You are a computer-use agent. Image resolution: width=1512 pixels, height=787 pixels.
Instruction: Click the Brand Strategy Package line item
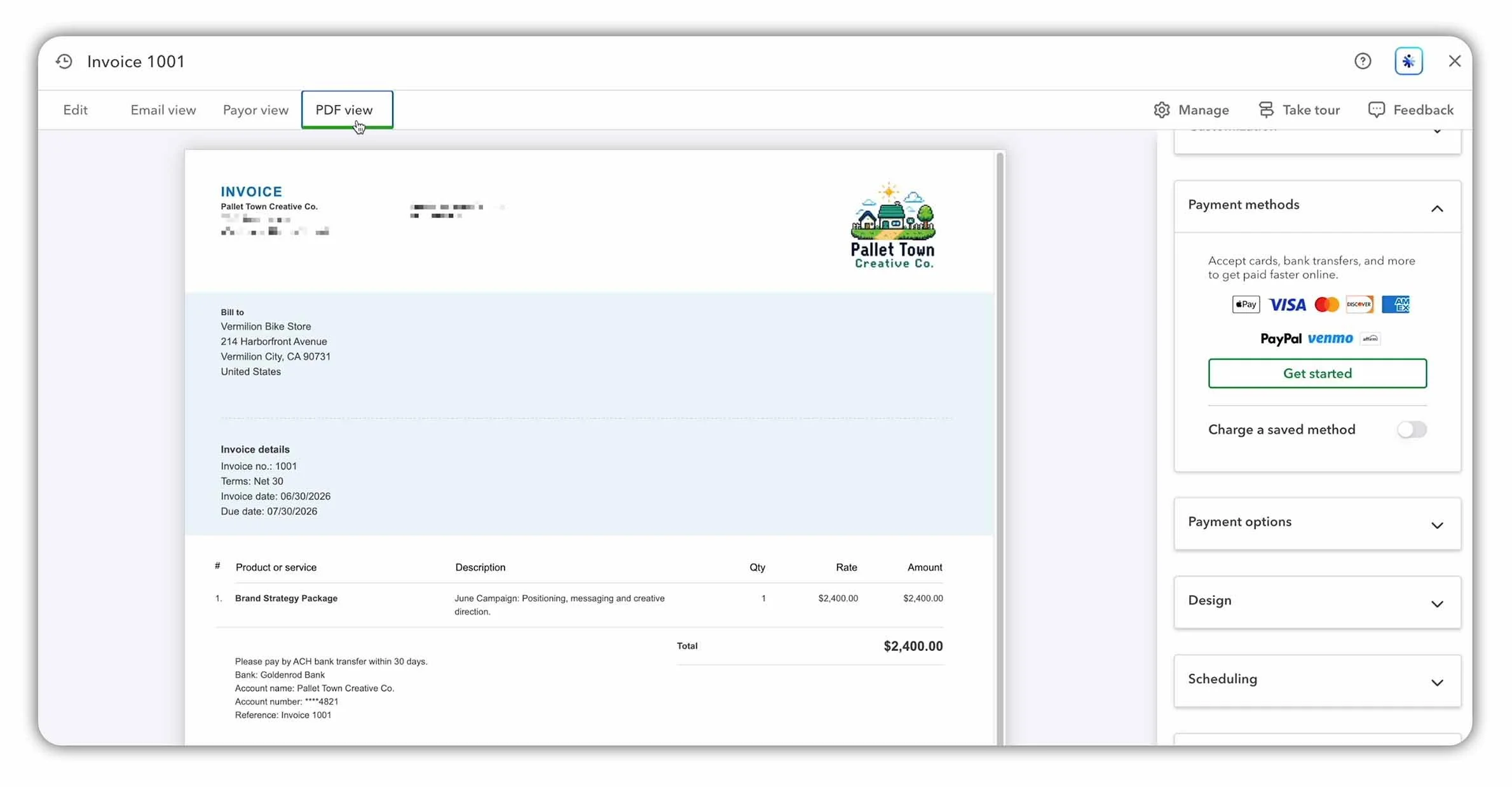pyautogui.click(x=286, y=598)
